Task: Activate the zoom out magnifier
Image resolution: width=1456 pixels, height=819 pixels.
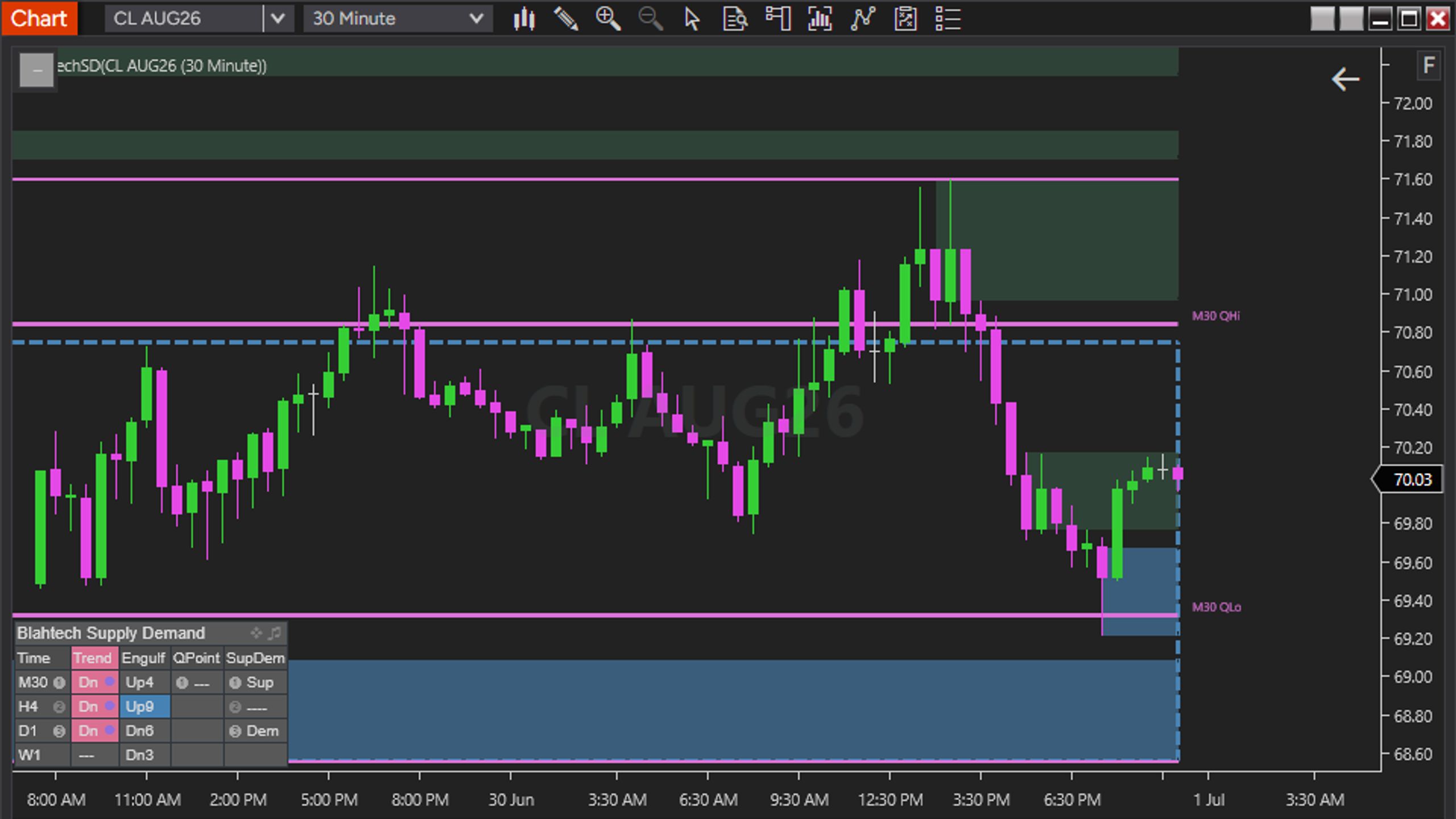Action: (x=650, y=19)
